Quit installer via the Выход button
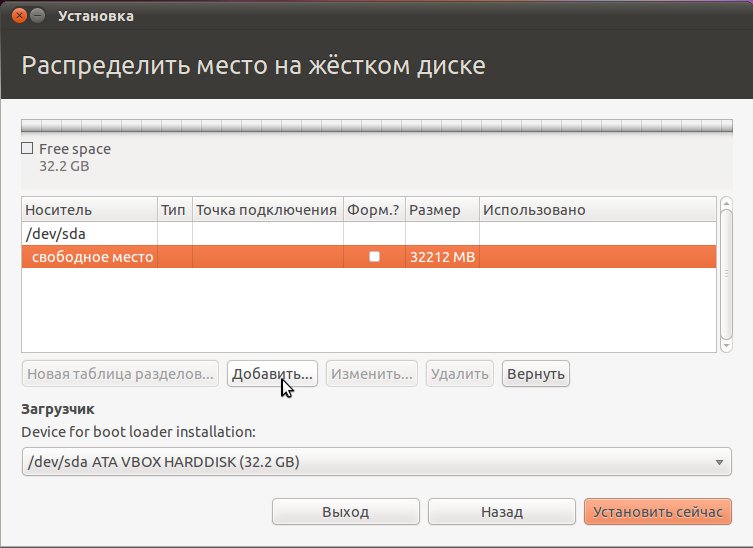Image resolution: width=753 pixels, height=548 pixels. tap(345, 512)
